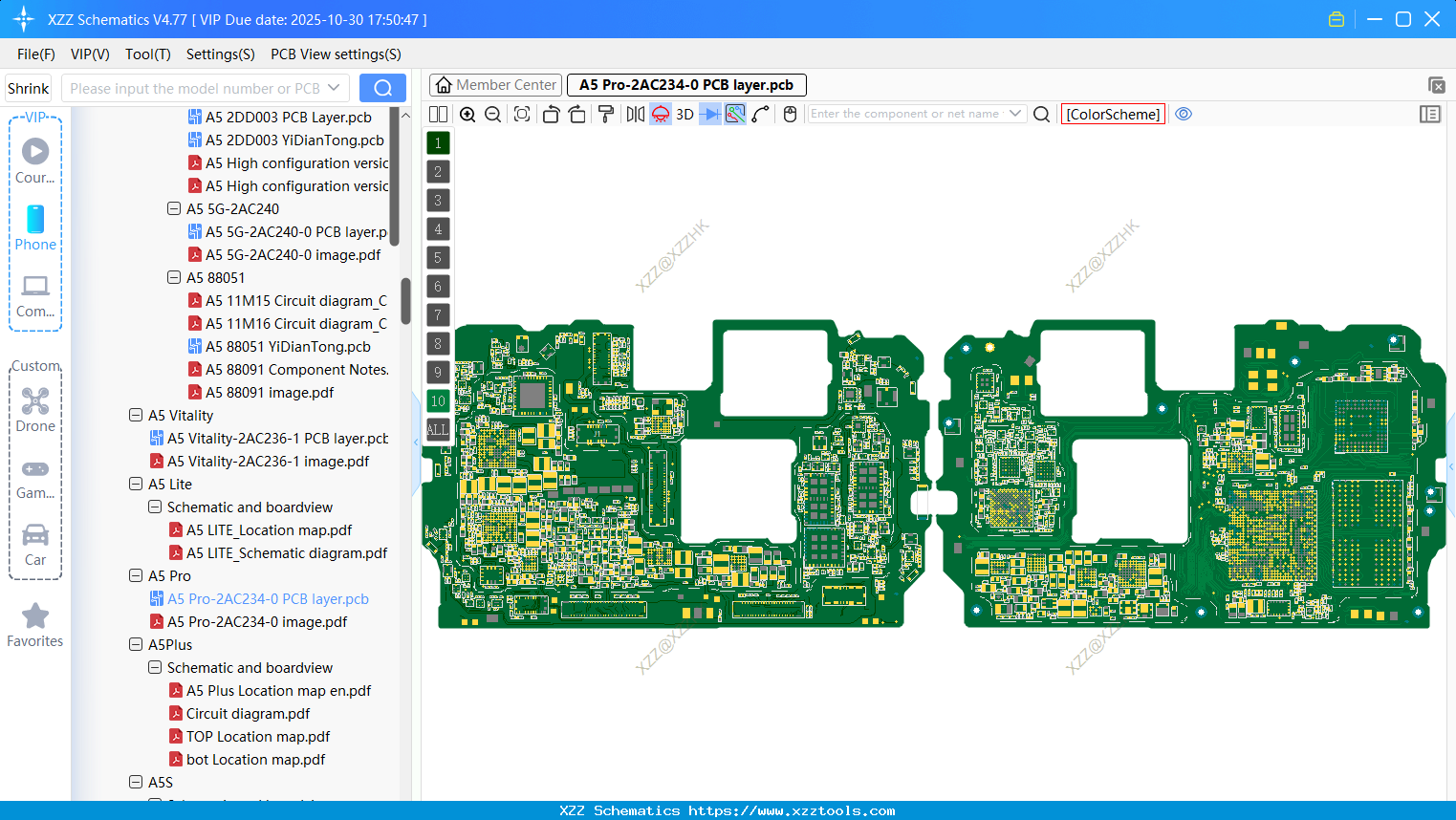Click the eye visibility icon beside ColorScheme
Viewport: 1456px width, 820px height.
coord(1184,114)
